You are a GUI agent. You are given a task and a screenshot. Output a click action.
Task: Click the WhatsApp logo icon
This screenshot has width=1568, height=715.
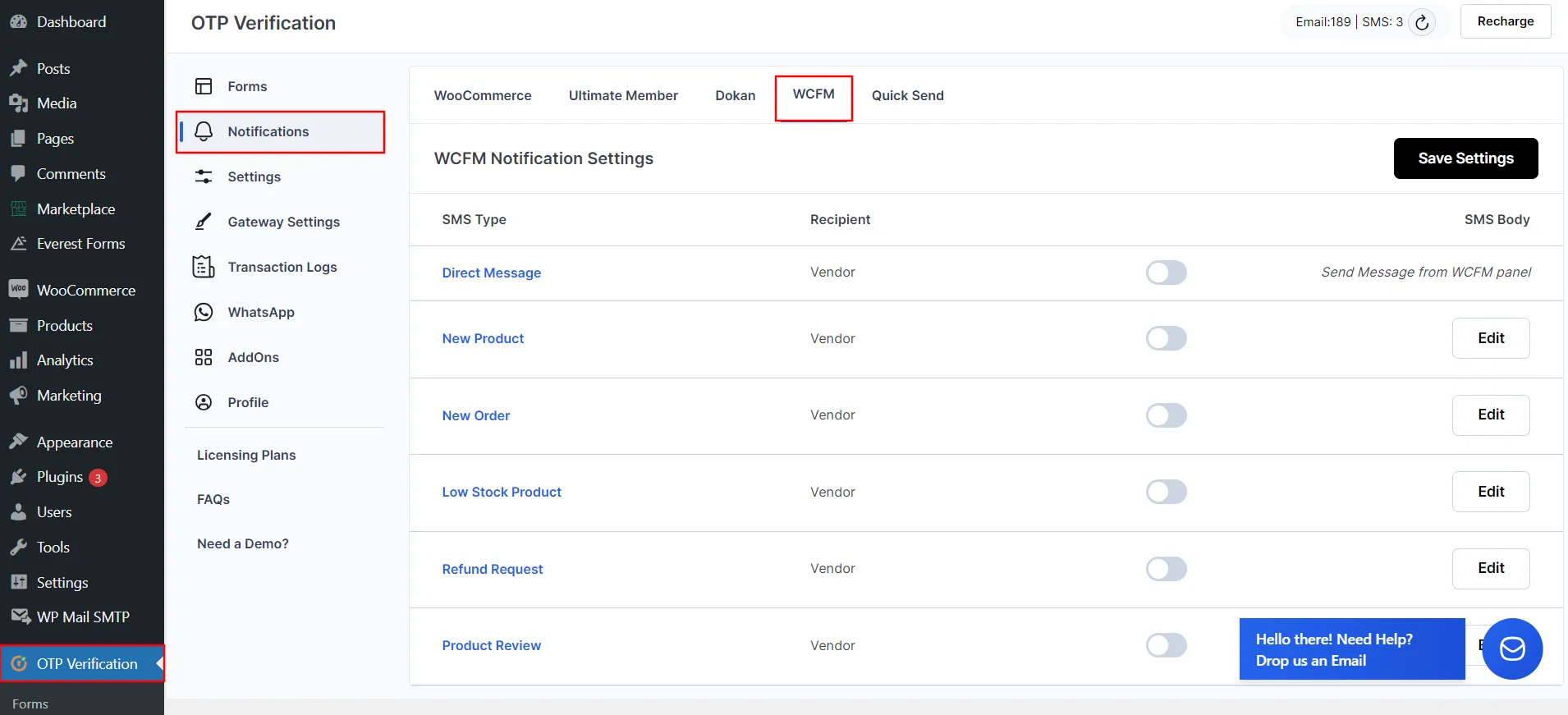[x=204, y=312]
